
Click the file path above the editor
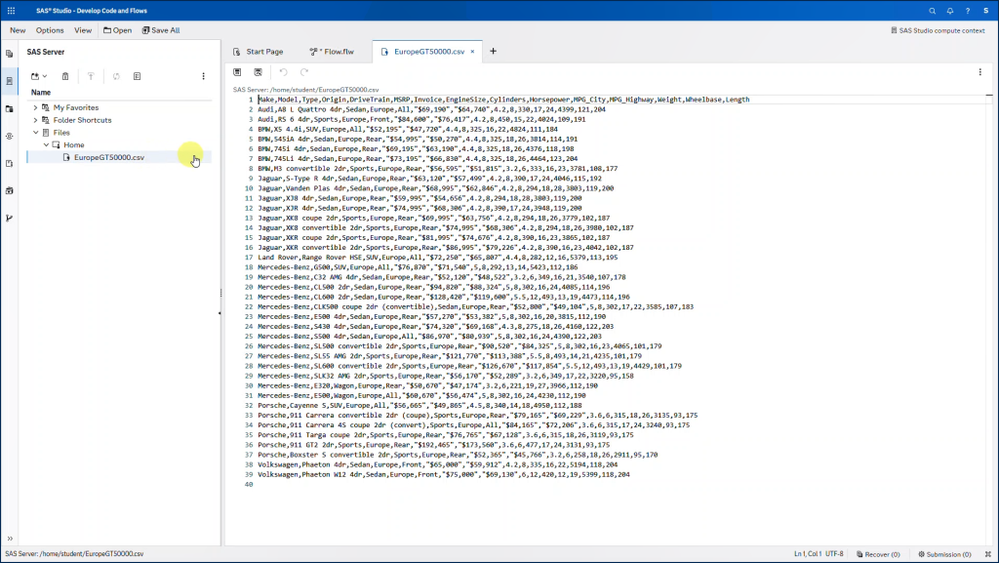(x=306, y=90)
